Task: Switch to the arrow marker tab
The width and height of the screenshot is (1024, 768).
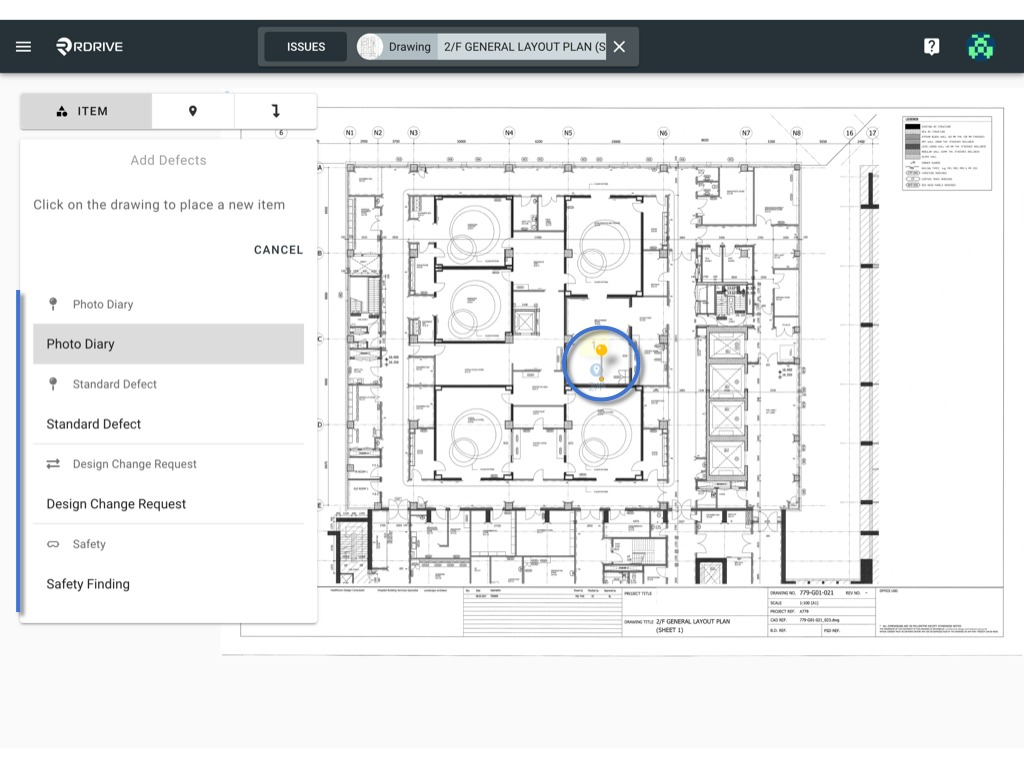Action: [x=276, y=111]
